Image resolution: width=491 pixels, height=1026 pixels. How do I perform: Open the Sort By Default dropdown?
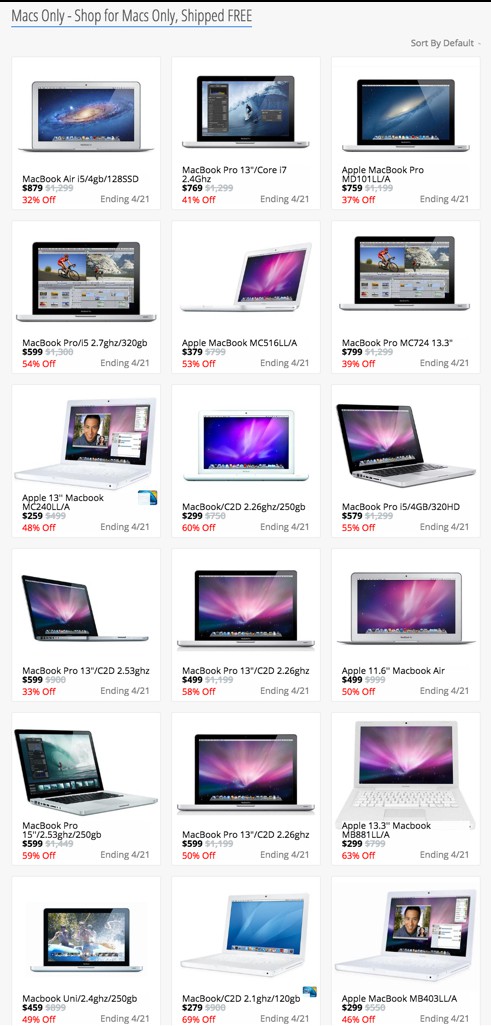[x=445, y=43]
